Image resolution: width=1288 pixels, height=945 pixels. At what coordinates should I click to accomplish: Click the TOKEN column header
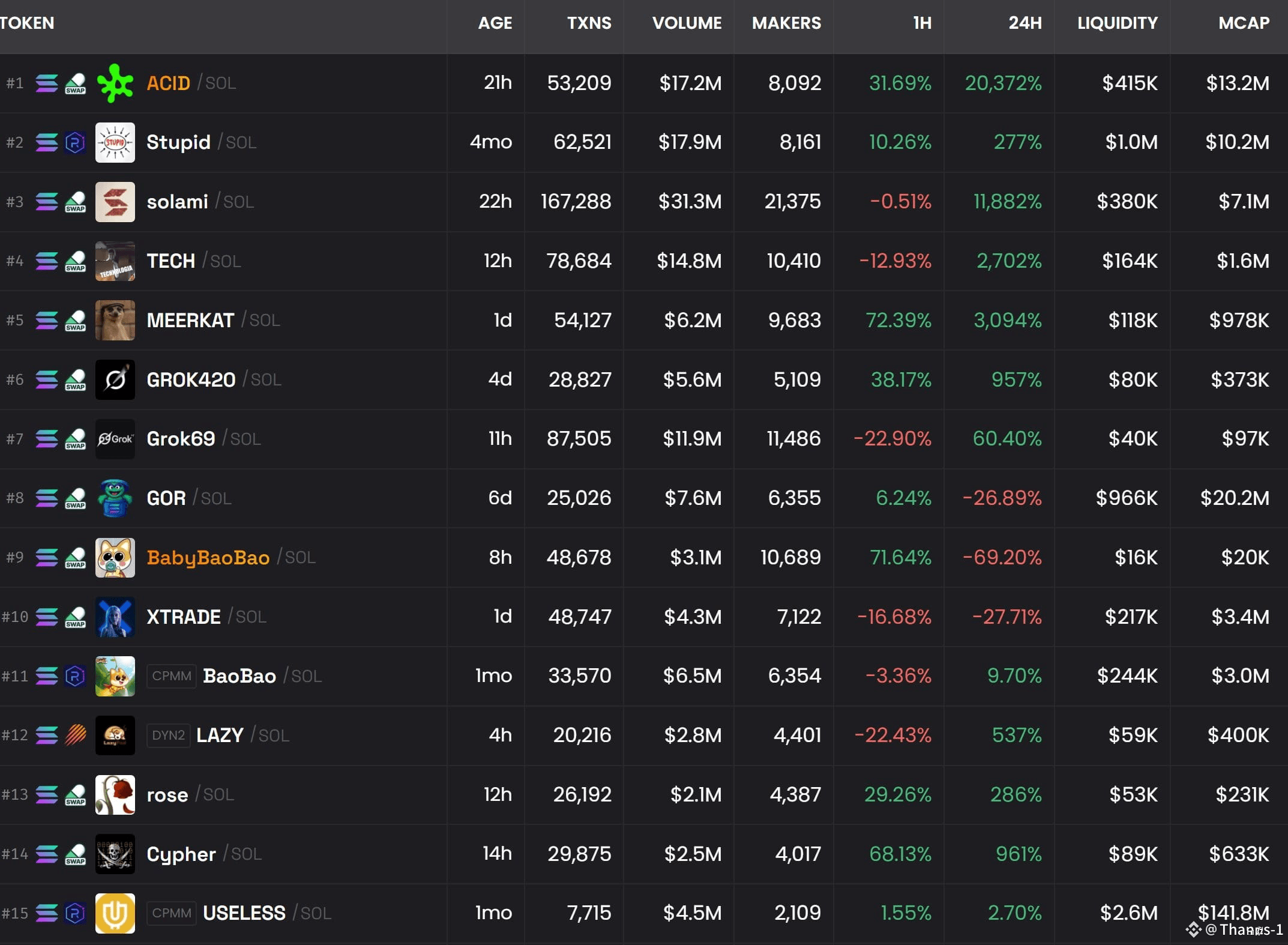(x=27, y=23)
